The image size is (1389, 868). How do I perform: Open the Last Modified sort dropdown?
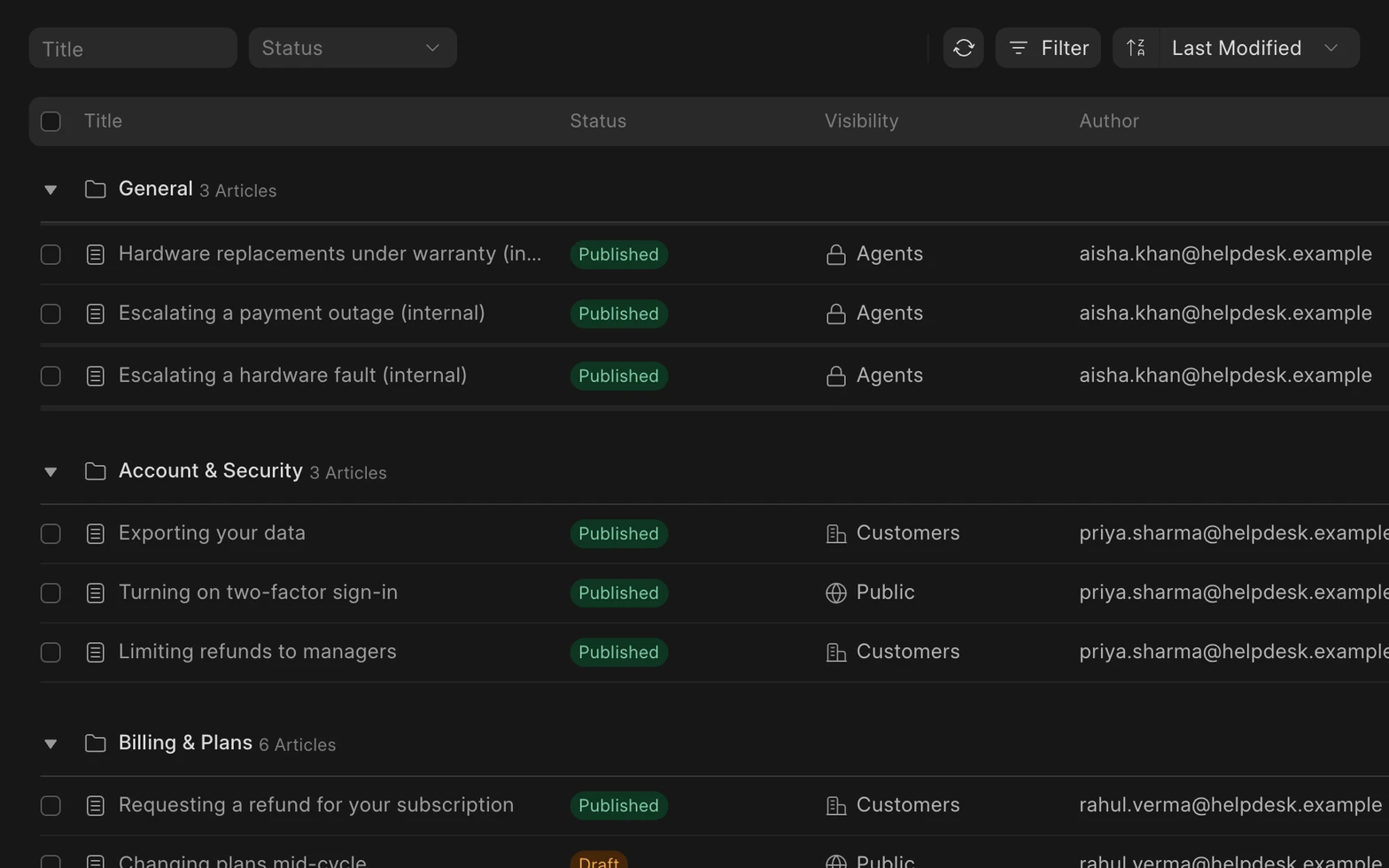click(1258, 48)
